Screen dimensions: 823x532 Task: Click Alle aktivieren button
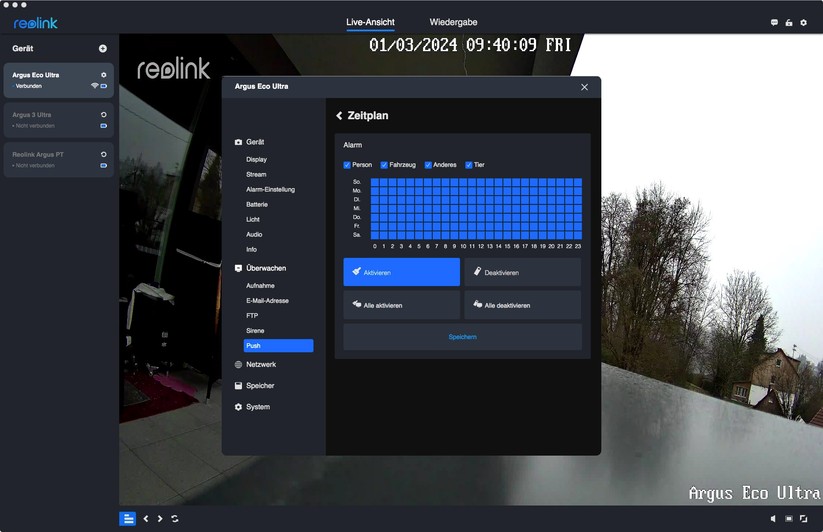point(402,305)
